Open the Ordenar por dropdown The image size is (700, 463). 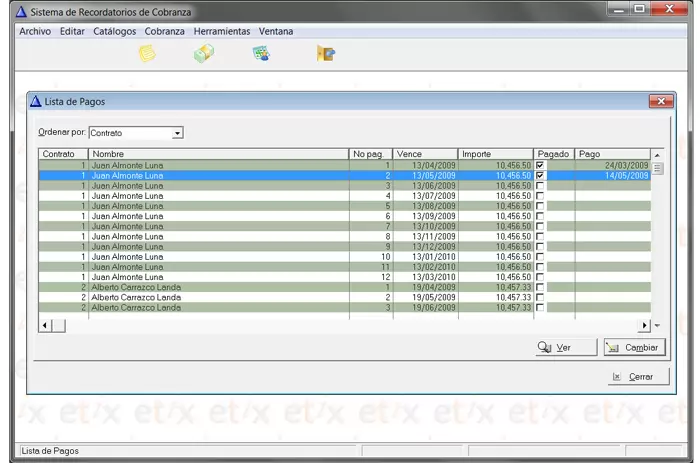click(x=177, y=132)
